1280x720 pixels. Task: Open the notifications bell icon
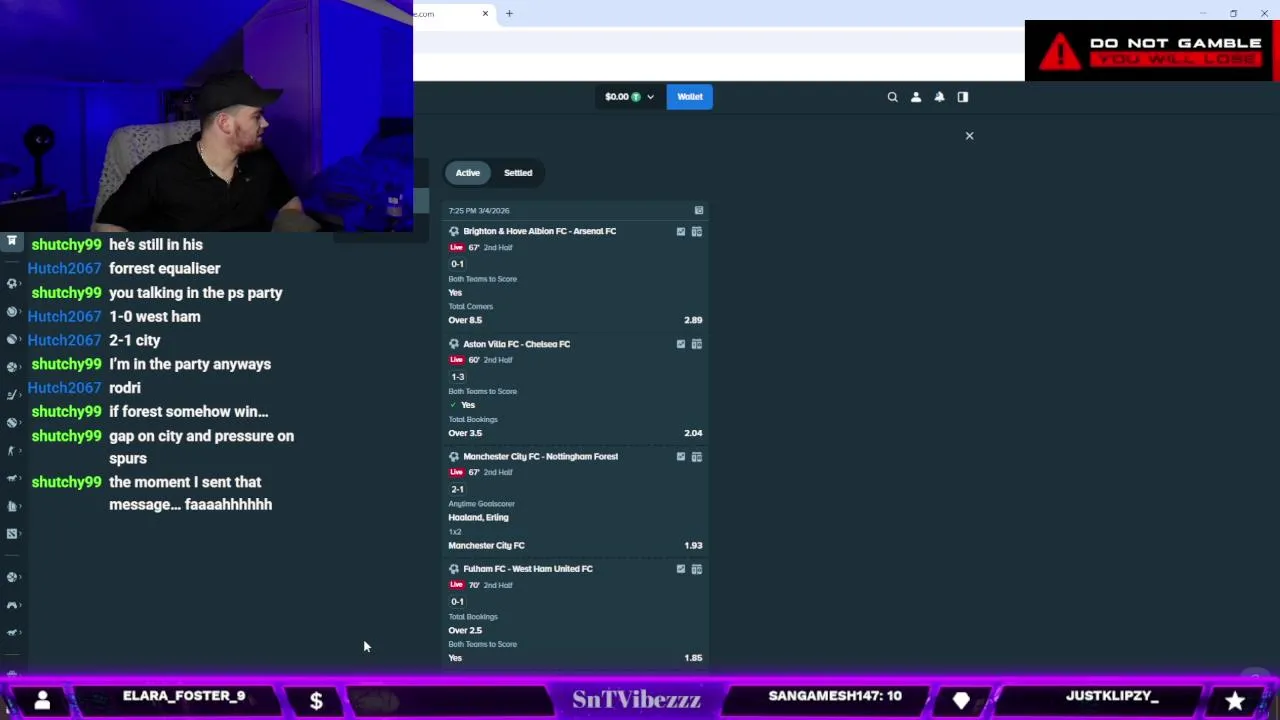939,97
